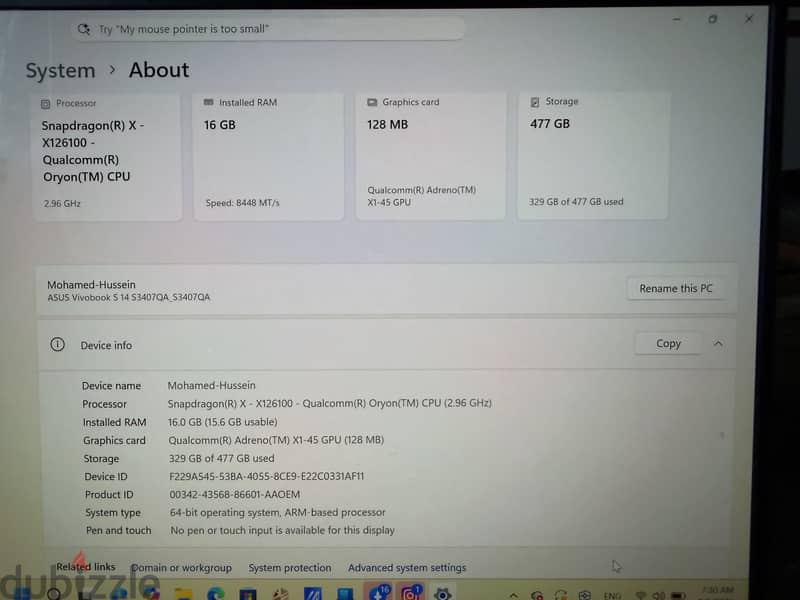Collapse the Device info section

[718, 343]
